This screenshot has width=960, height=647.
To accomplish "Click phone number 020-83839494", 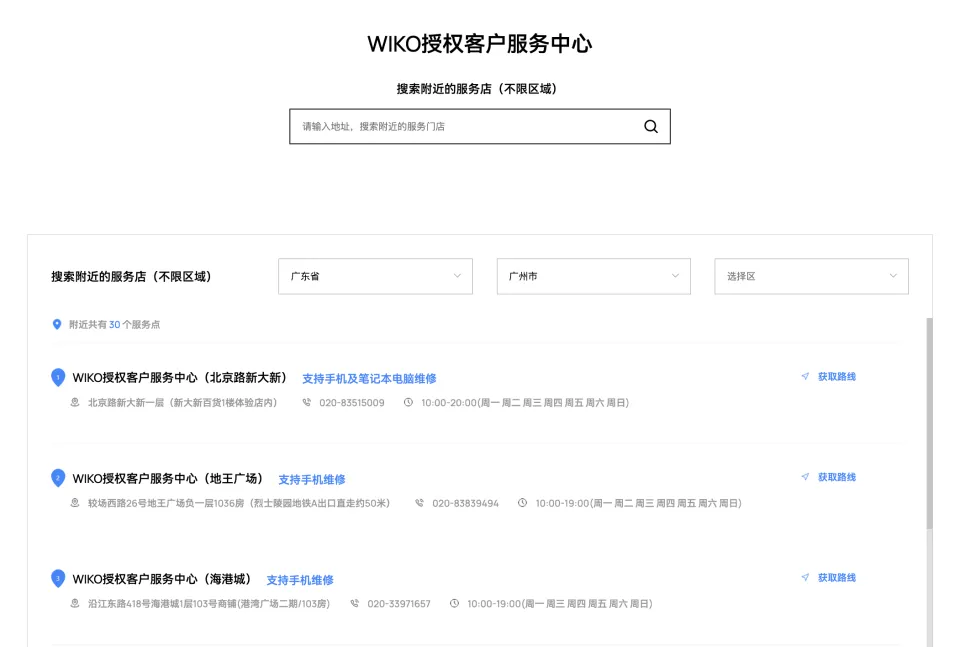I will tap(465, 503).
